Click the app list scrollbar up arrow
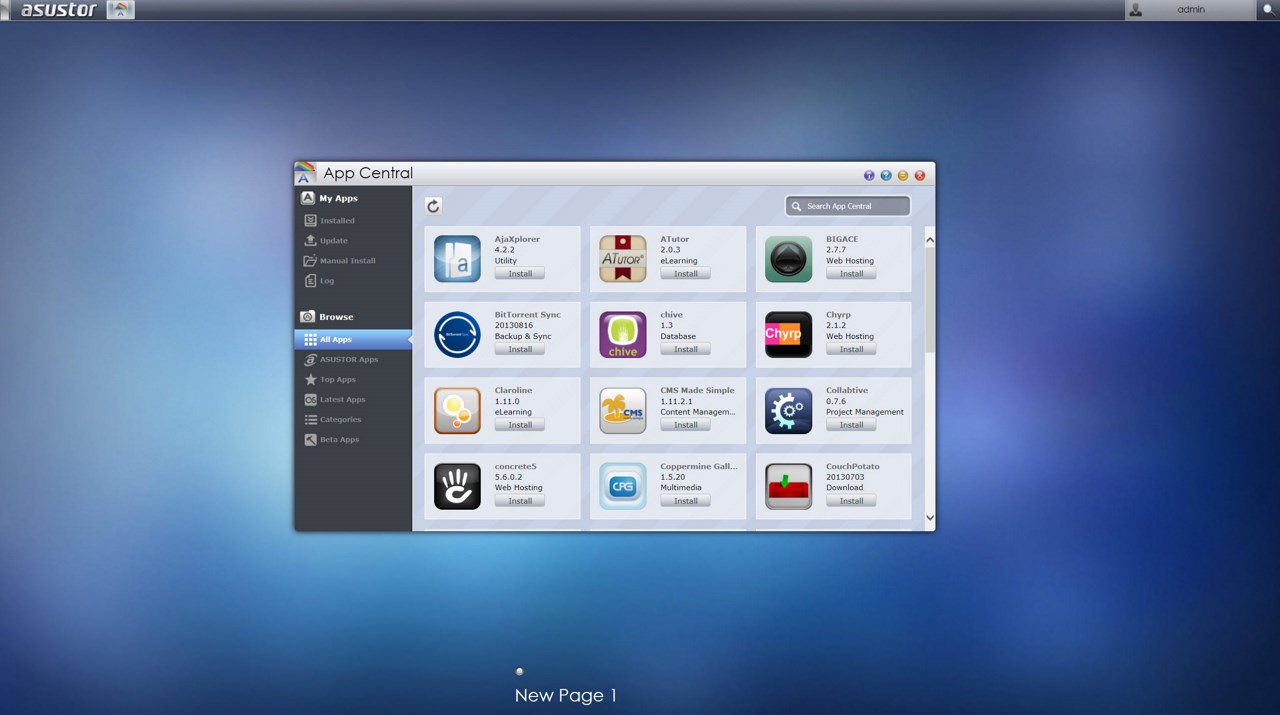The height and width of the screenshot is (715, 1280). 929,240
